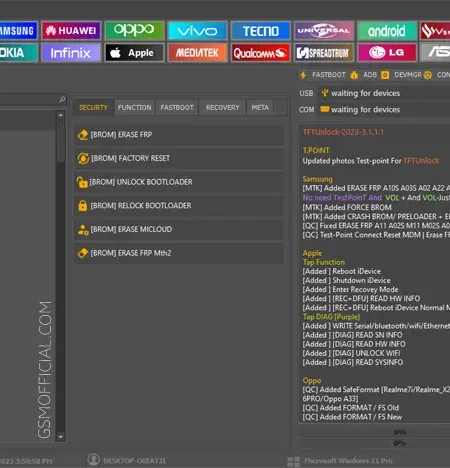This screenshot has width=450, height=468.
Task: Click the Fastboot lightning bolt icon
Action: [x=303, y=75]
